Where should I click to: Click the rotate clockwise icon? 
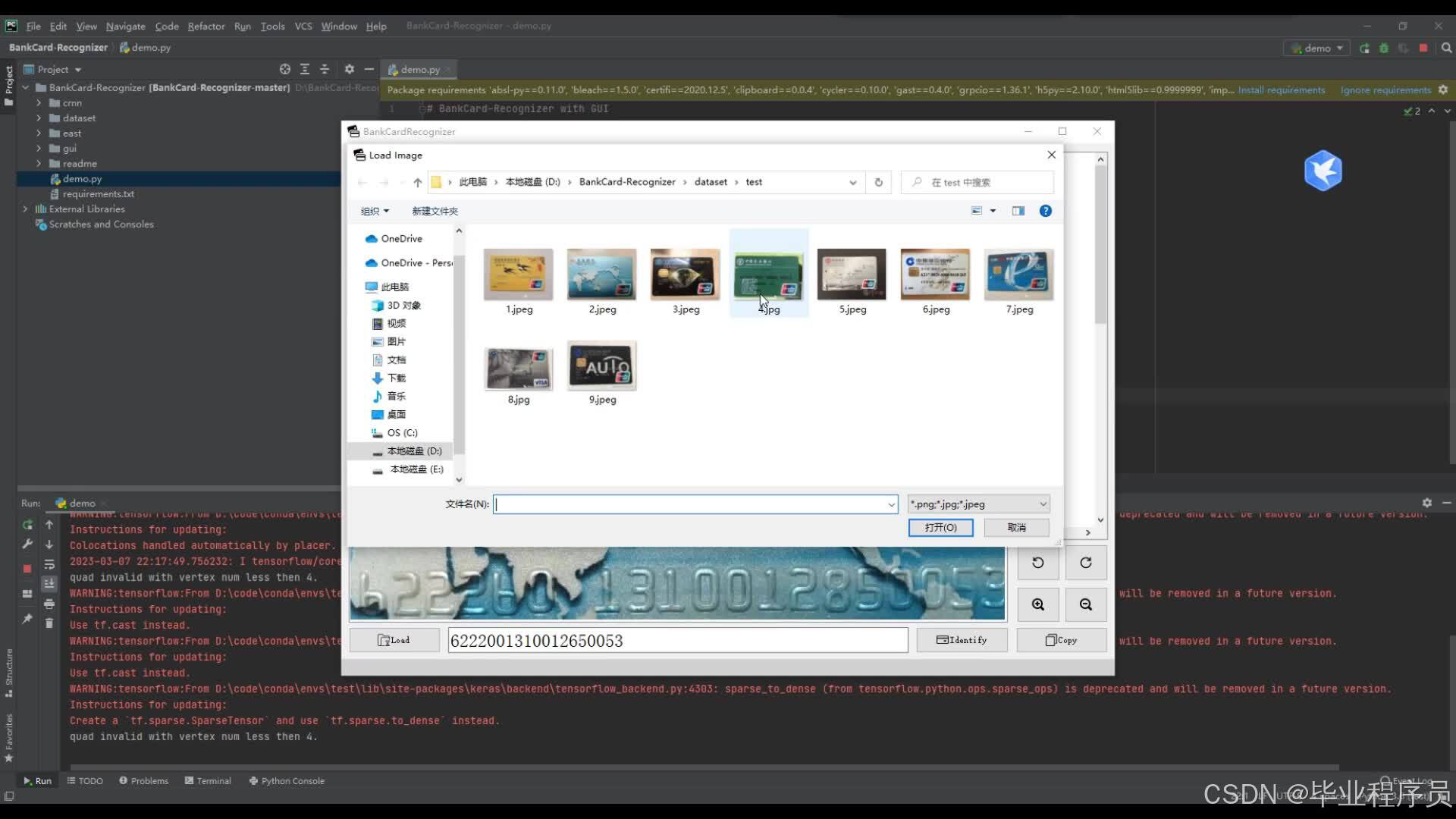[1086, 563]
